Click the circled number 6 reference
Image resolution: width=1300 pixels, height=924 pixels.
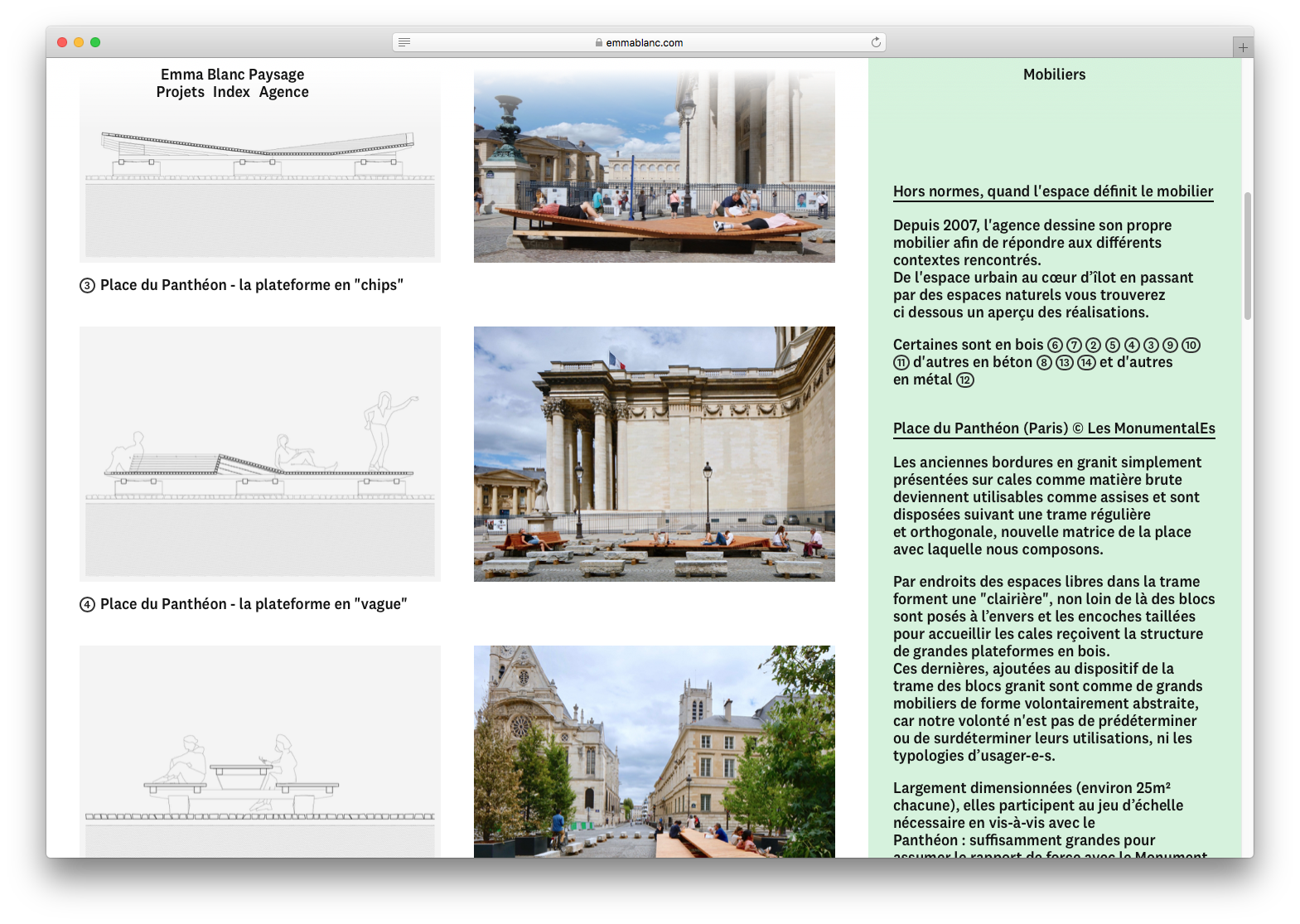click(1055, 346)
